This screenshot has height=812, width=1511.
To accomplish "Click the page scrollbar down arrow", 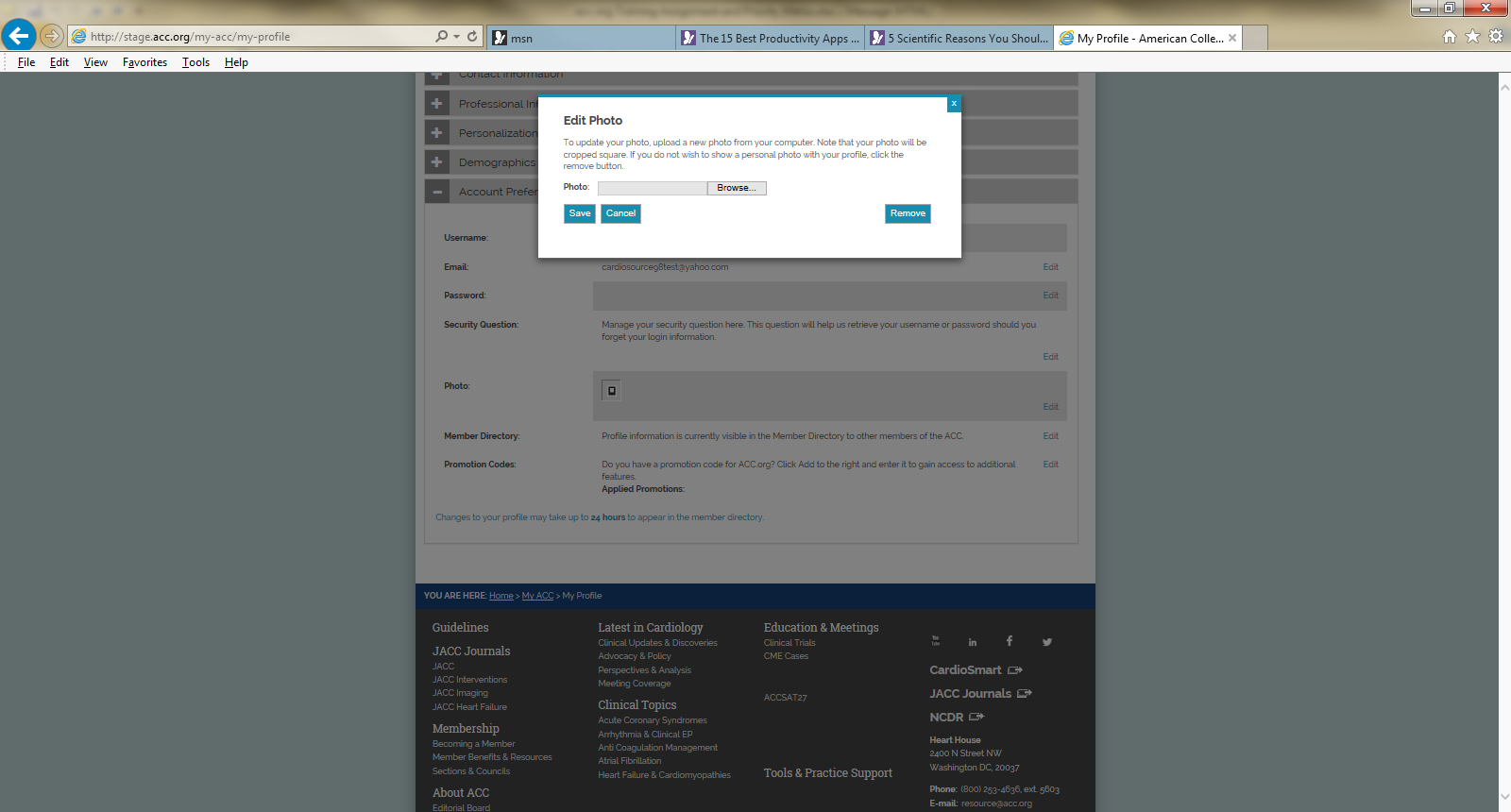I will coord(1504,798).
